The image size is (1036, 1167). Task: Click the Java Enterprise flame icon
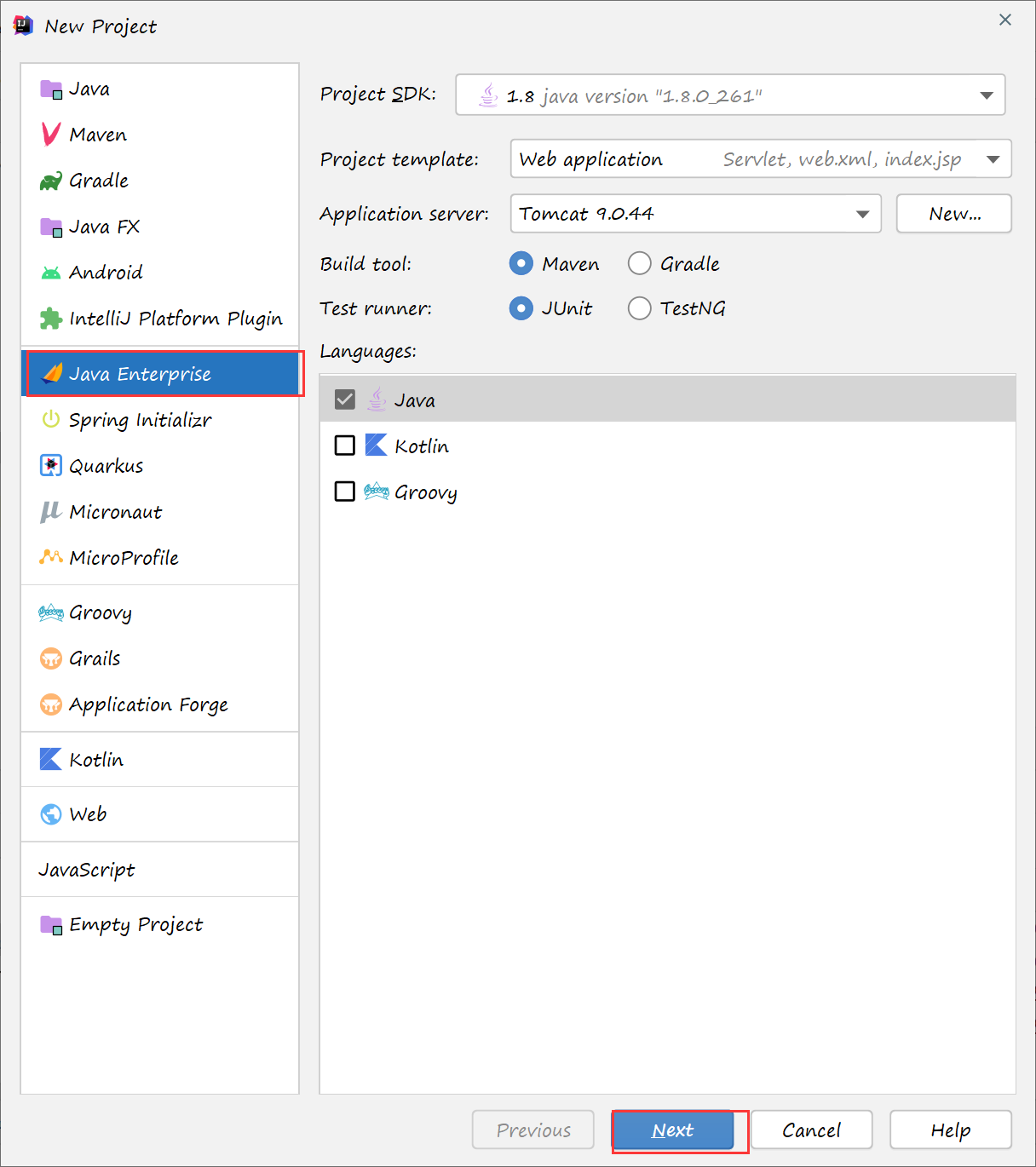[x=53, y=373]
